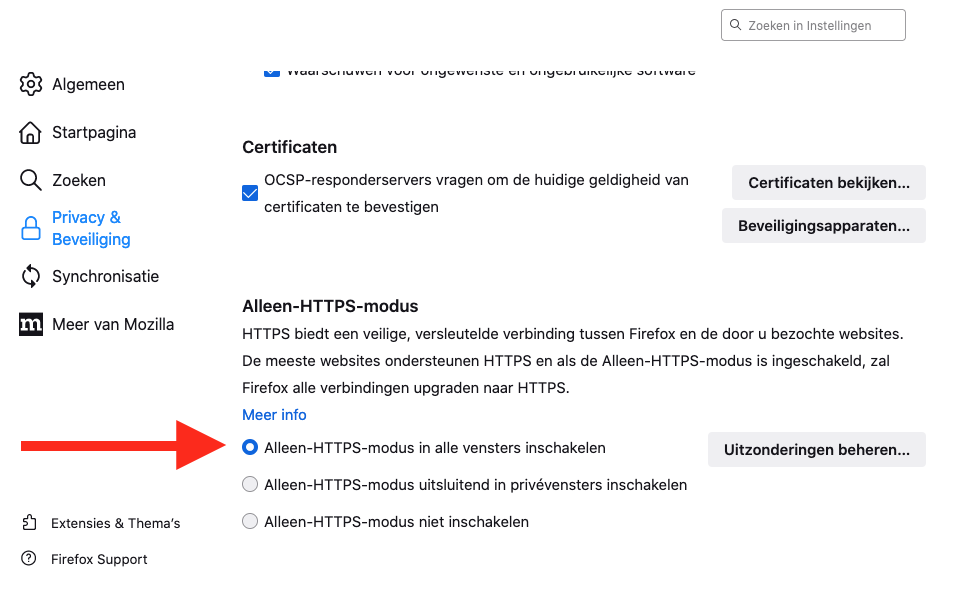The height and width of the screenshot is (596, 969).
Task: Uncheck the OCSP-responderservers checkbox
Action: [250, 193]
